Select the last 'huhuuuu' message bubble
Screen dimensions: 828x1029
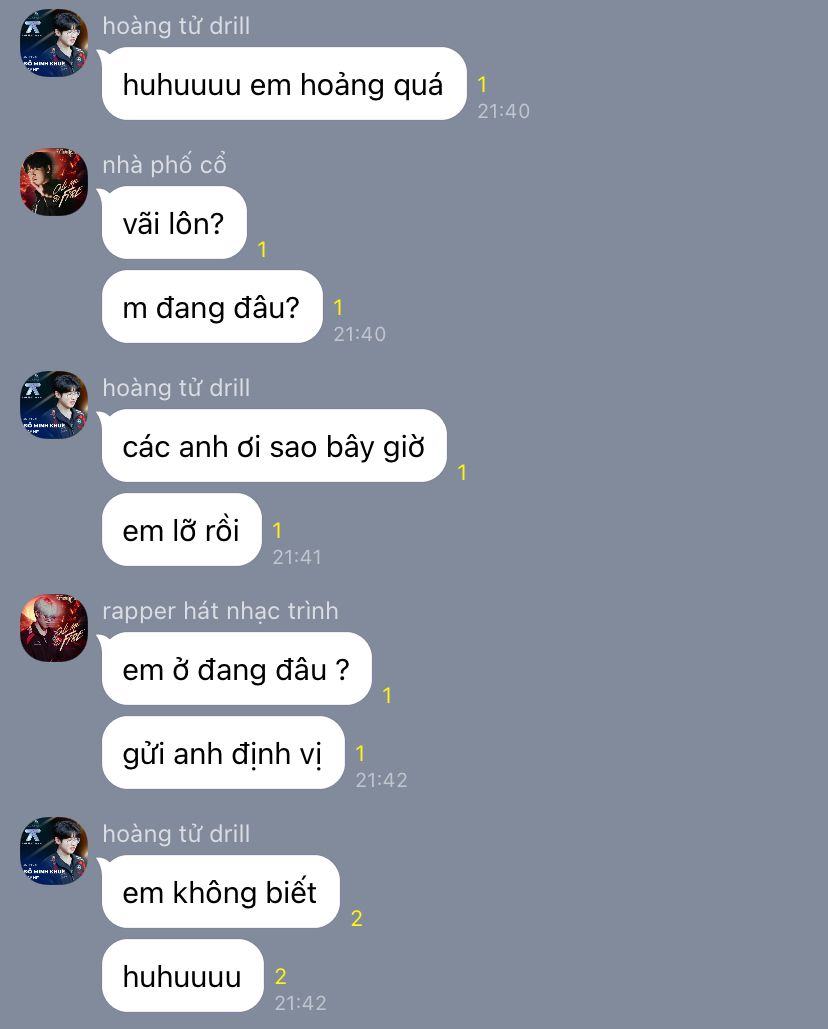pyautogui.click(x=182, y=976)
